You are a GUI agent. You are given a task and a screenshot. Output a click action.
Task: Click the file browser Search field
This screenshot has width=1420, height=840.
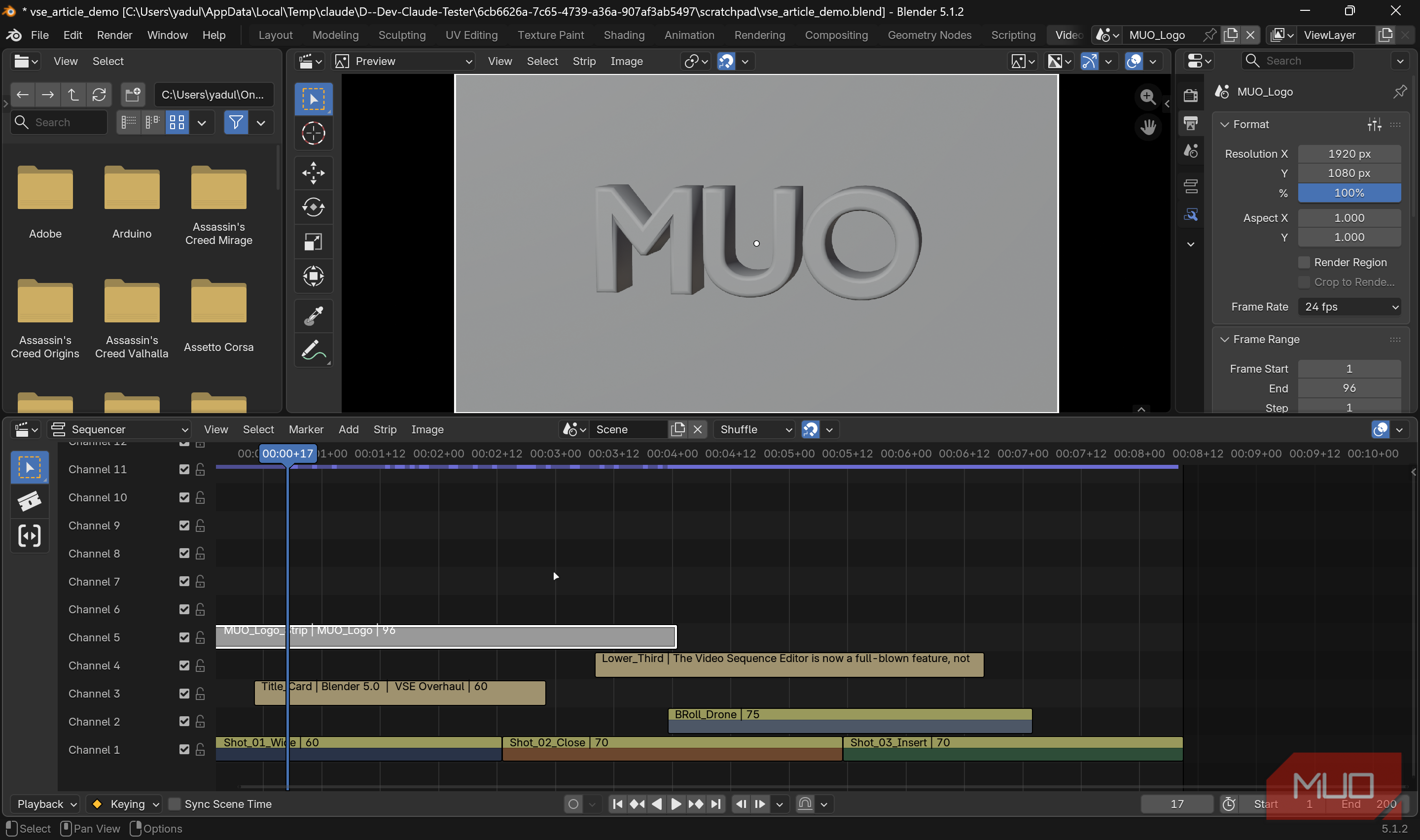coord(60,122)
